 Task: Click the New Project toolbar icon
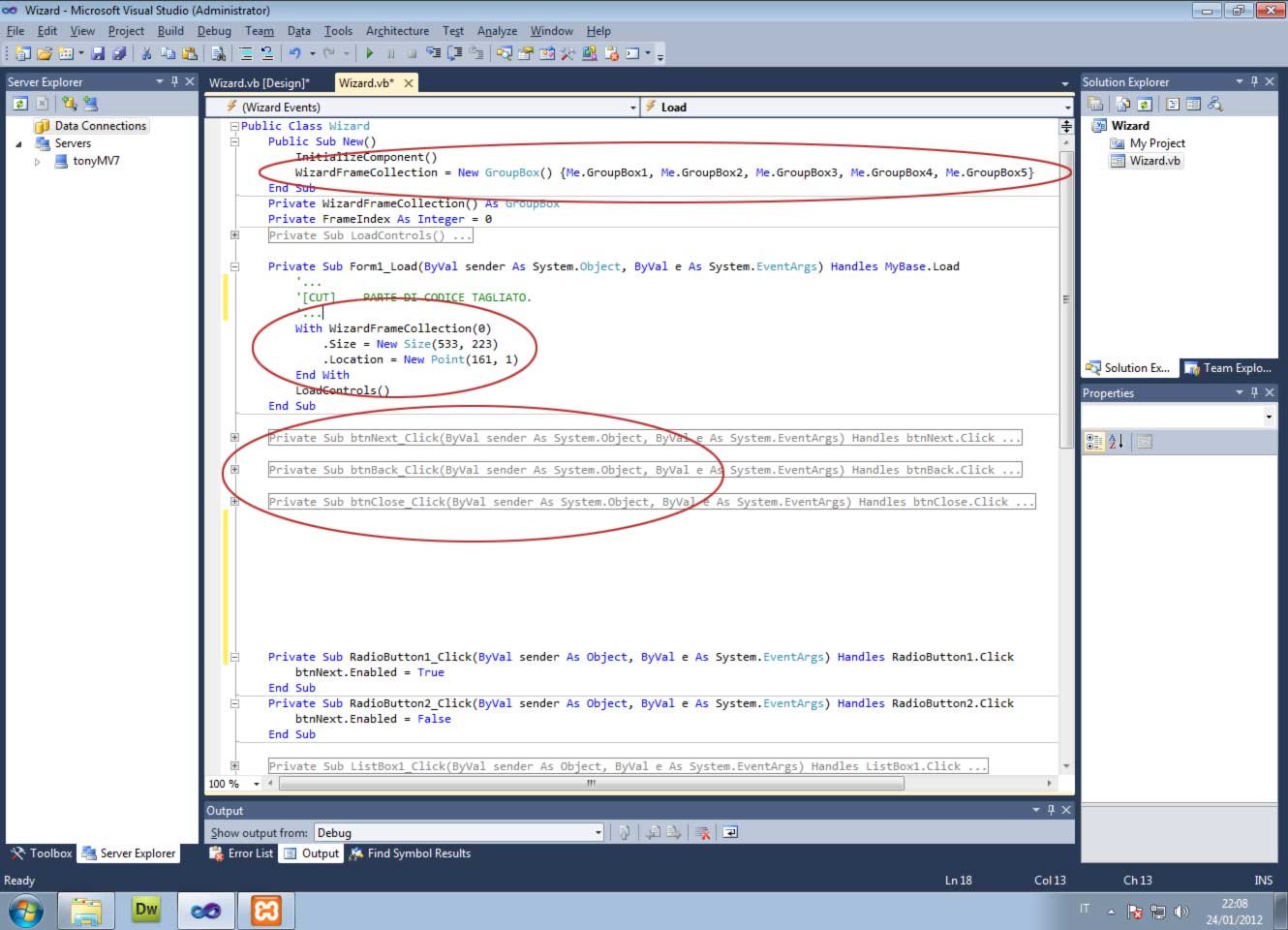[21, 53]
